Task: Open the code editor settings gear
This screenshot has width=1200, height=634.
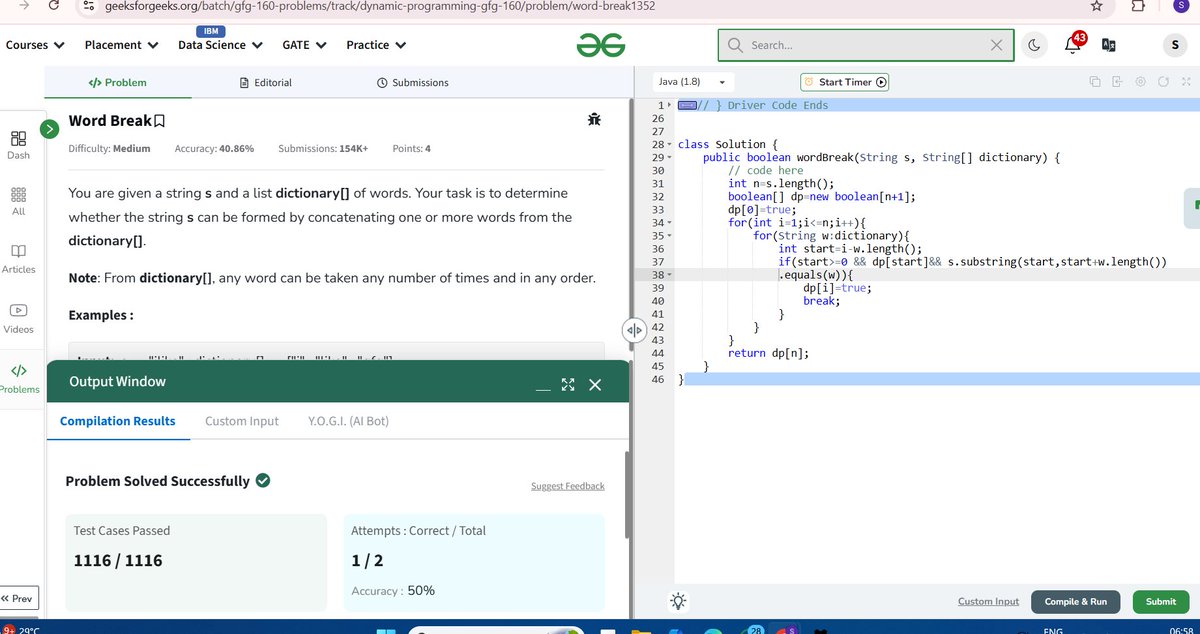Action: point(1142,82)
